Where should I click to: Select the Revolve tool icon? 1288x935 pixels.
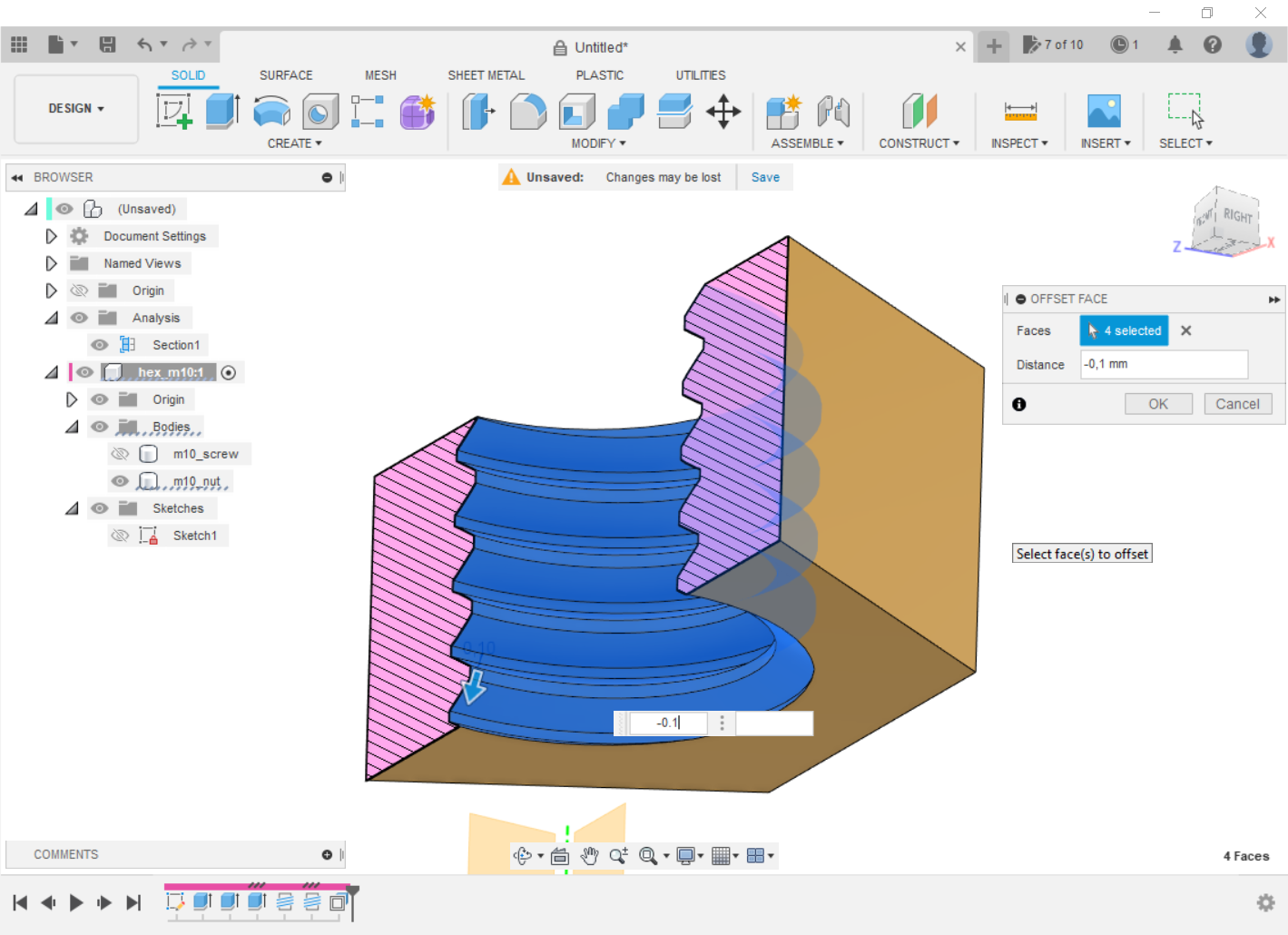271,112
